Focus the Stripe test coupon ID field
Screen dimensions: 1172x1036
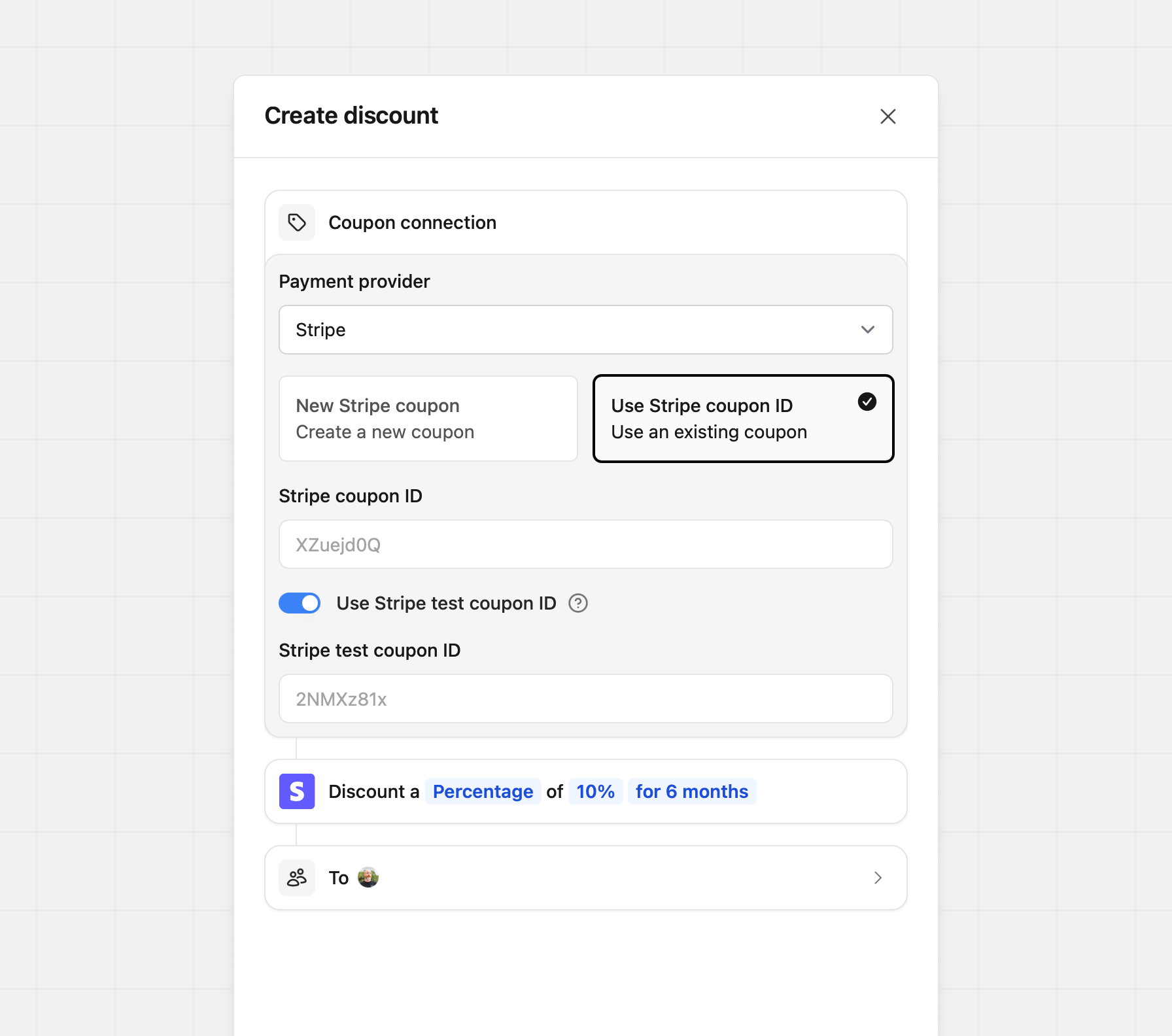585,699
